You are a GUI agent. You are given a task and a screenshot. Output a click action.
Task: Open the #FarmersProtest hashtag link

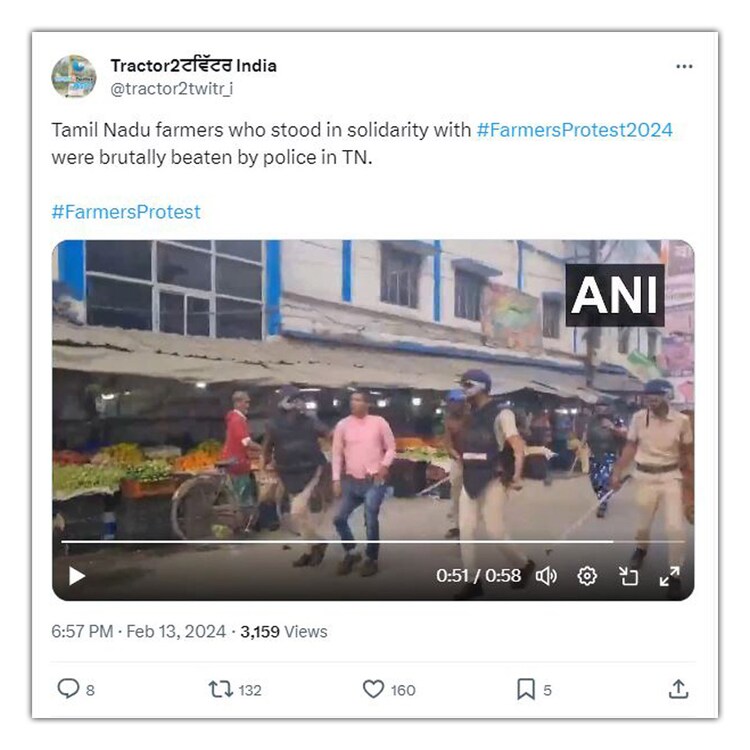[x=126, y=212]
